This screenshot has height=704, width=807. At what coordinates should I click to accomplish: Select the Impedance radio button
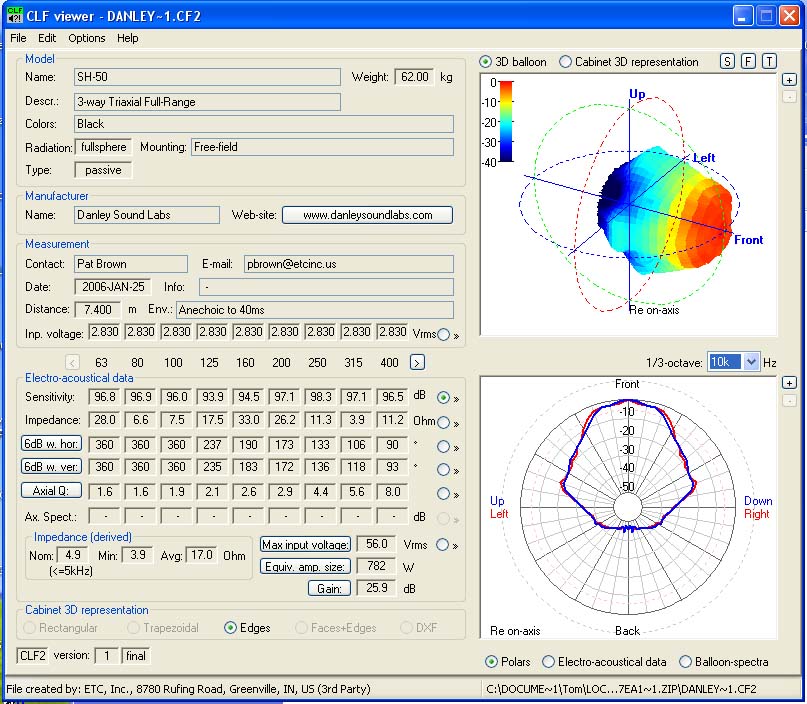coord(443,423)
